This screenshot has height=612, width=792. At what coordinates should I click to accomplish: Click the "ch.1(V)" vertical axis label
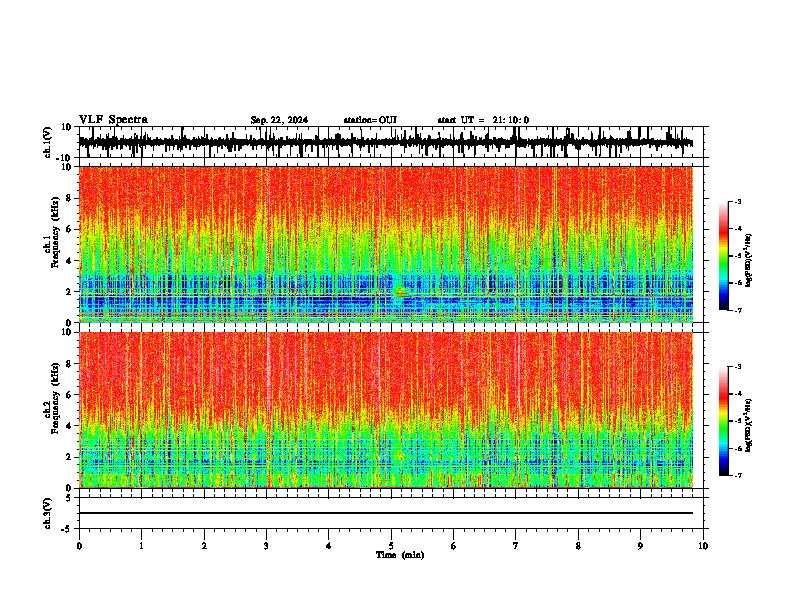coord(48,142)
